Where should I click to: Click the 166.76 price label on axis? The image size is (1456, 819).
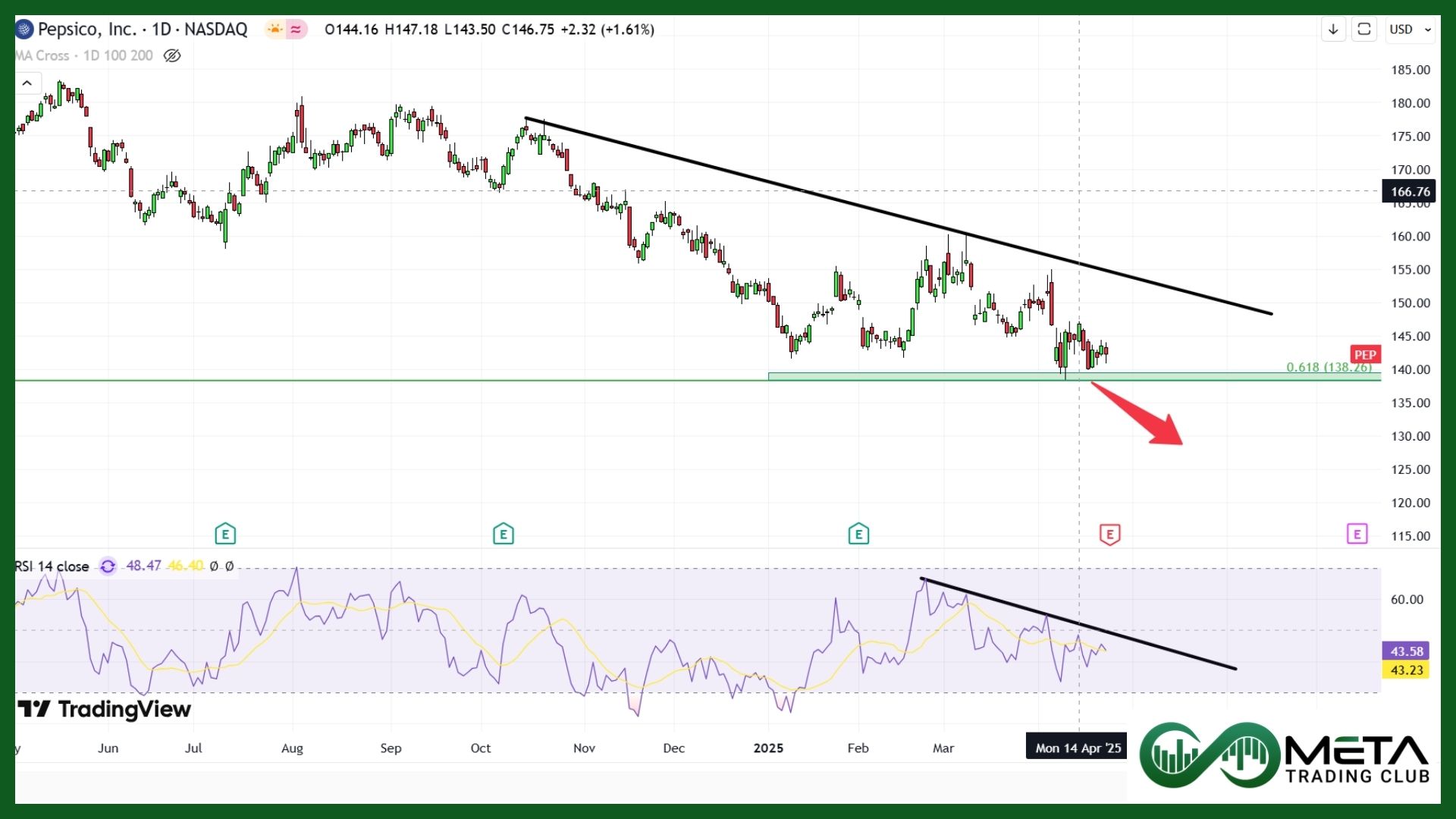coord(1410,192)
